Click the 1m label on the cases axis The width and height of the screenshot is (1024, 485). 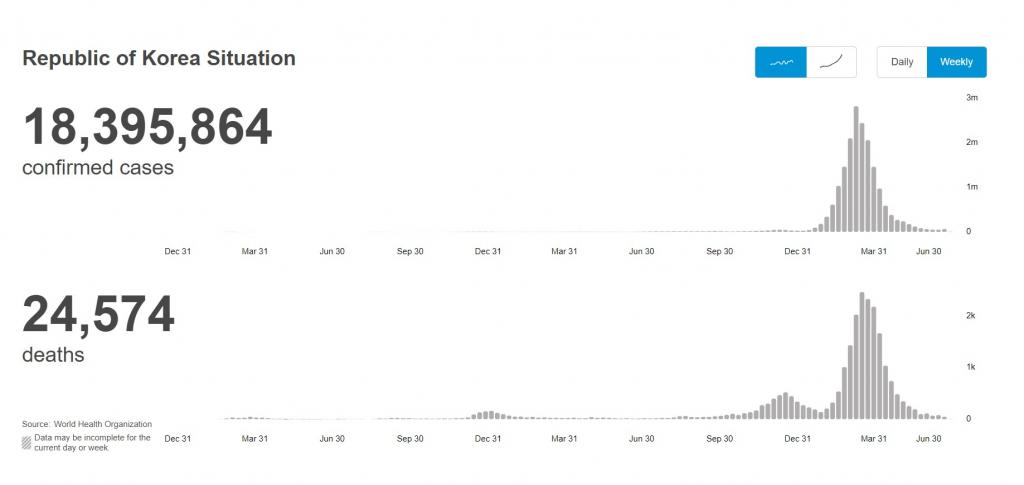pos(971,187)
